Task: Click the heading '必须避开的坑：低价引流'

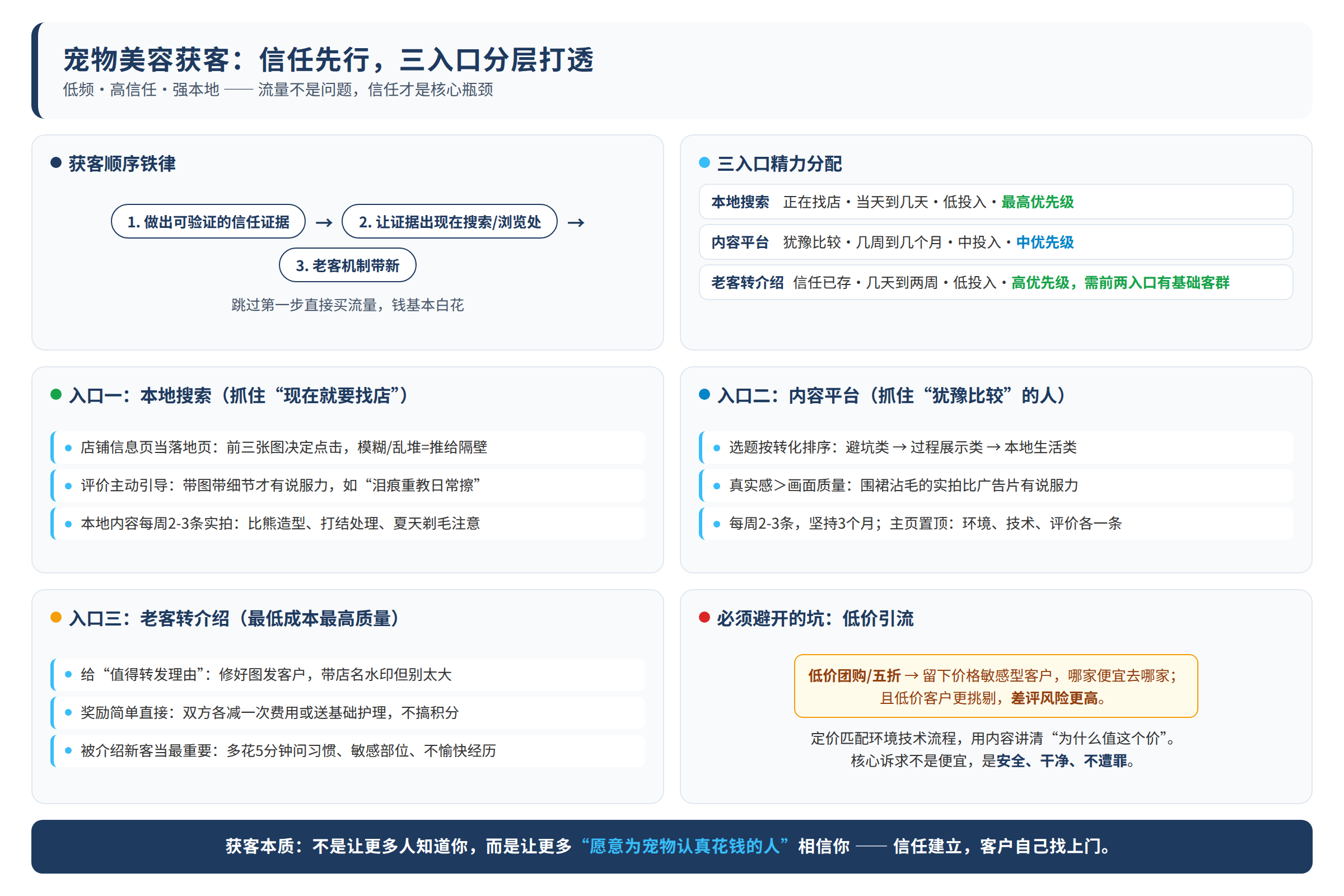Action: pyautogui.click(x=815, y=618)
